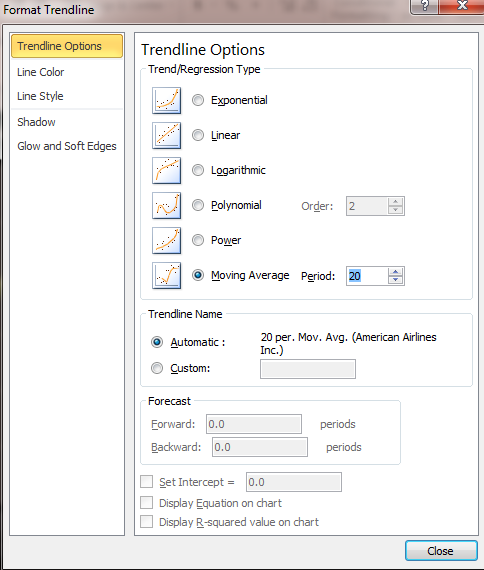This screenshot has height=570, width=484.
Task: Select the Logarithmic radio button
Action: [x=198, y=170]
